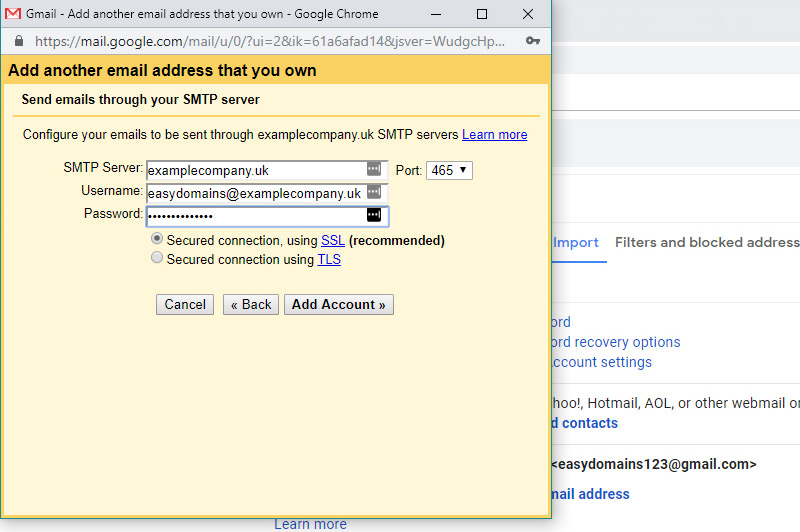Click password manager icon in SMTP Server field
The height and width of the screenshot is (532, 800).
pyautogui.click(x=374, y=169)
